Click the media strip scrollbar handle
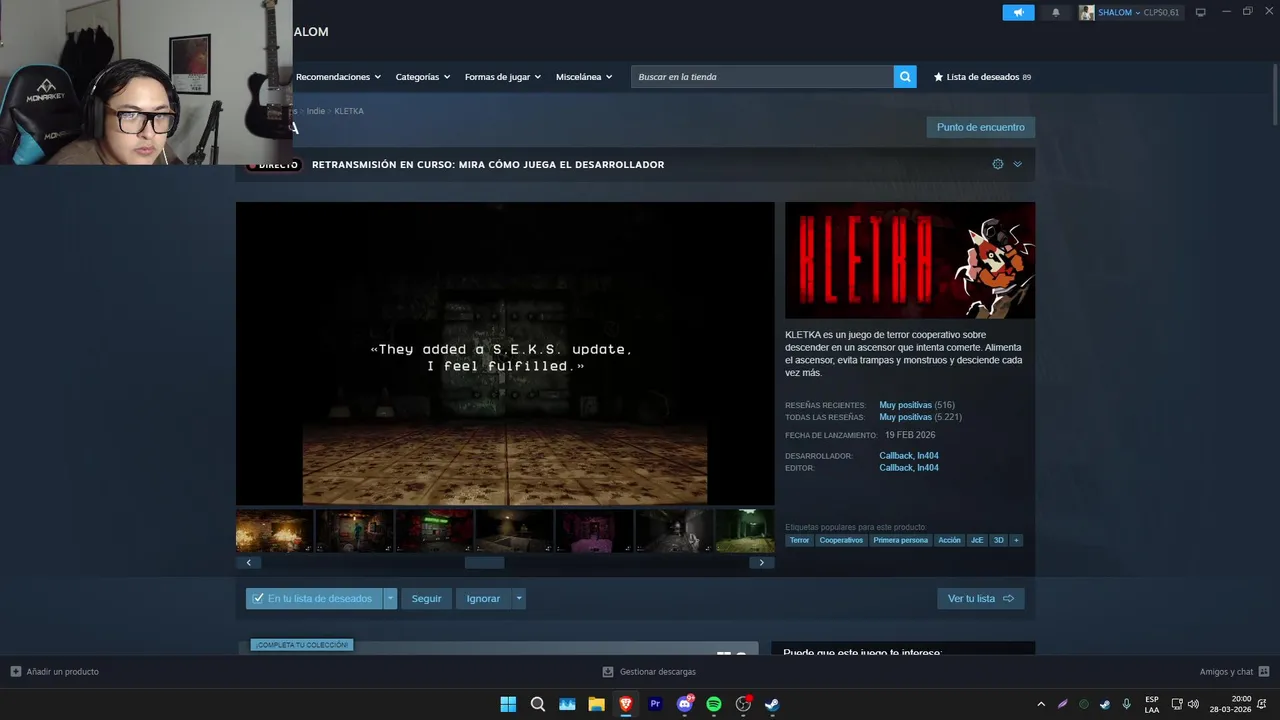The height and width of the screenshot is (720, 1280). tap(485, 563)
